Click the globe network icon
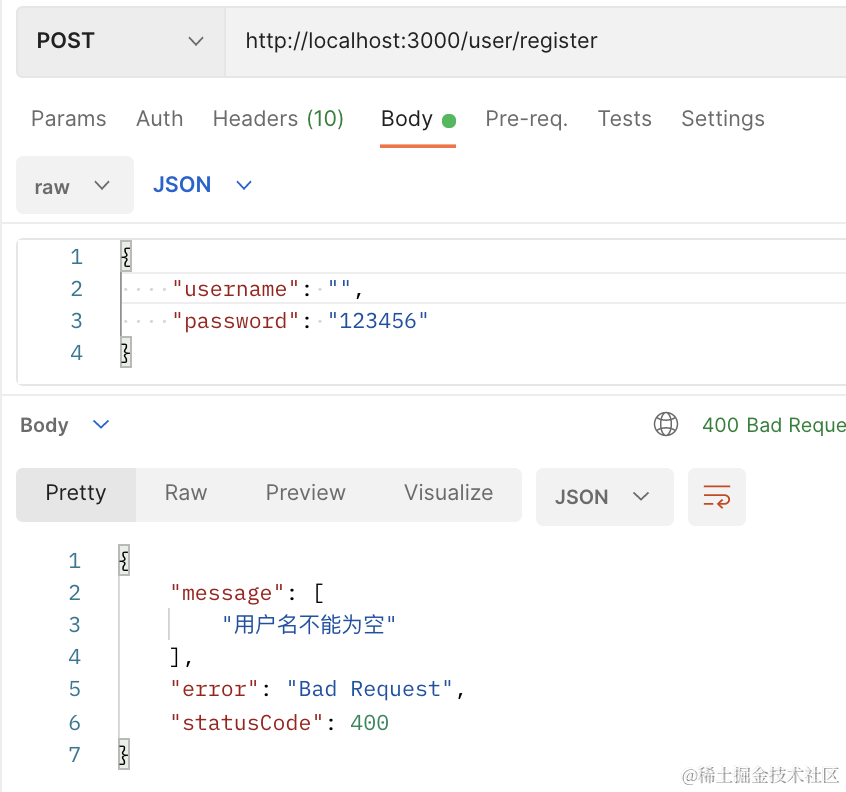Viewport: 846px width, 792px height. pos(666,424)
